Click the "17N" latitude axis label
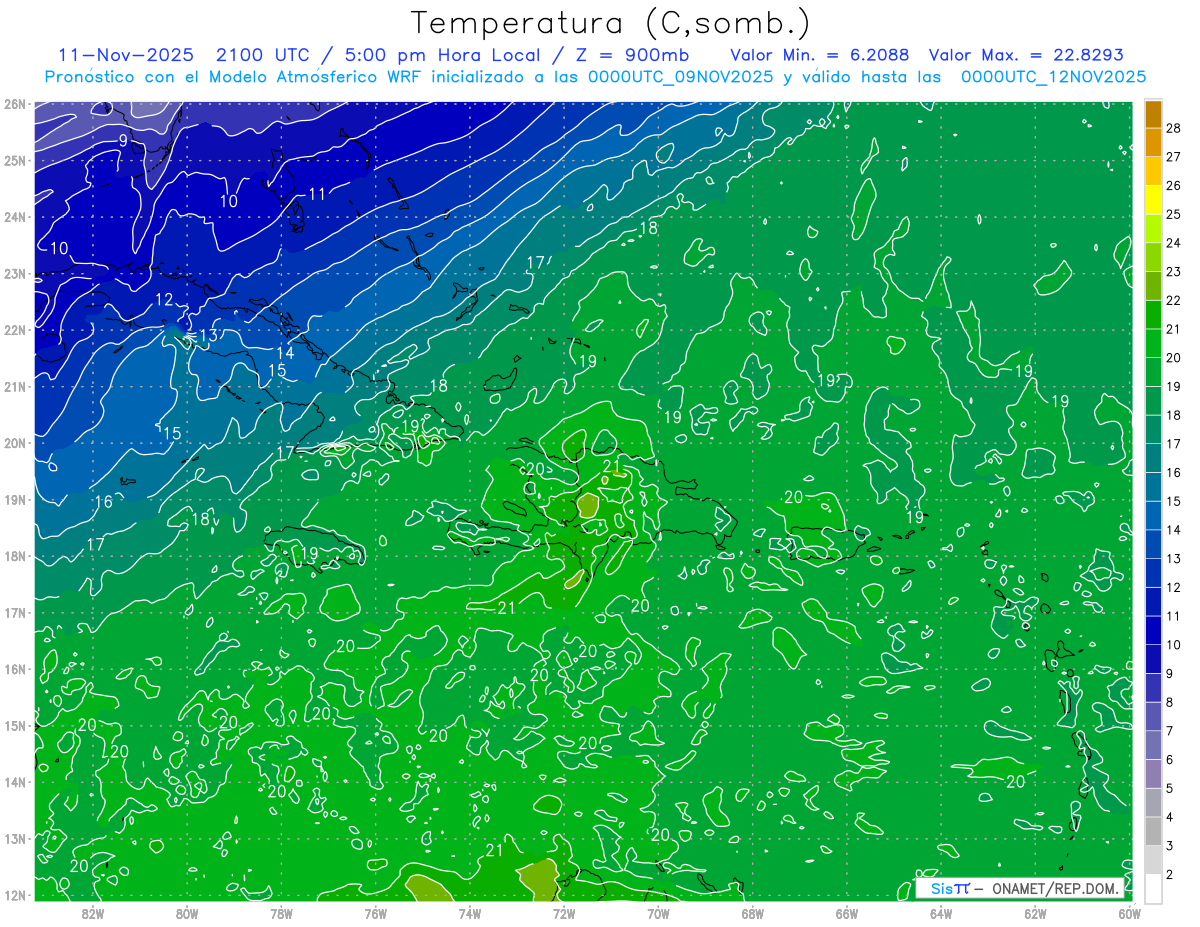 [x=14, y=612]
